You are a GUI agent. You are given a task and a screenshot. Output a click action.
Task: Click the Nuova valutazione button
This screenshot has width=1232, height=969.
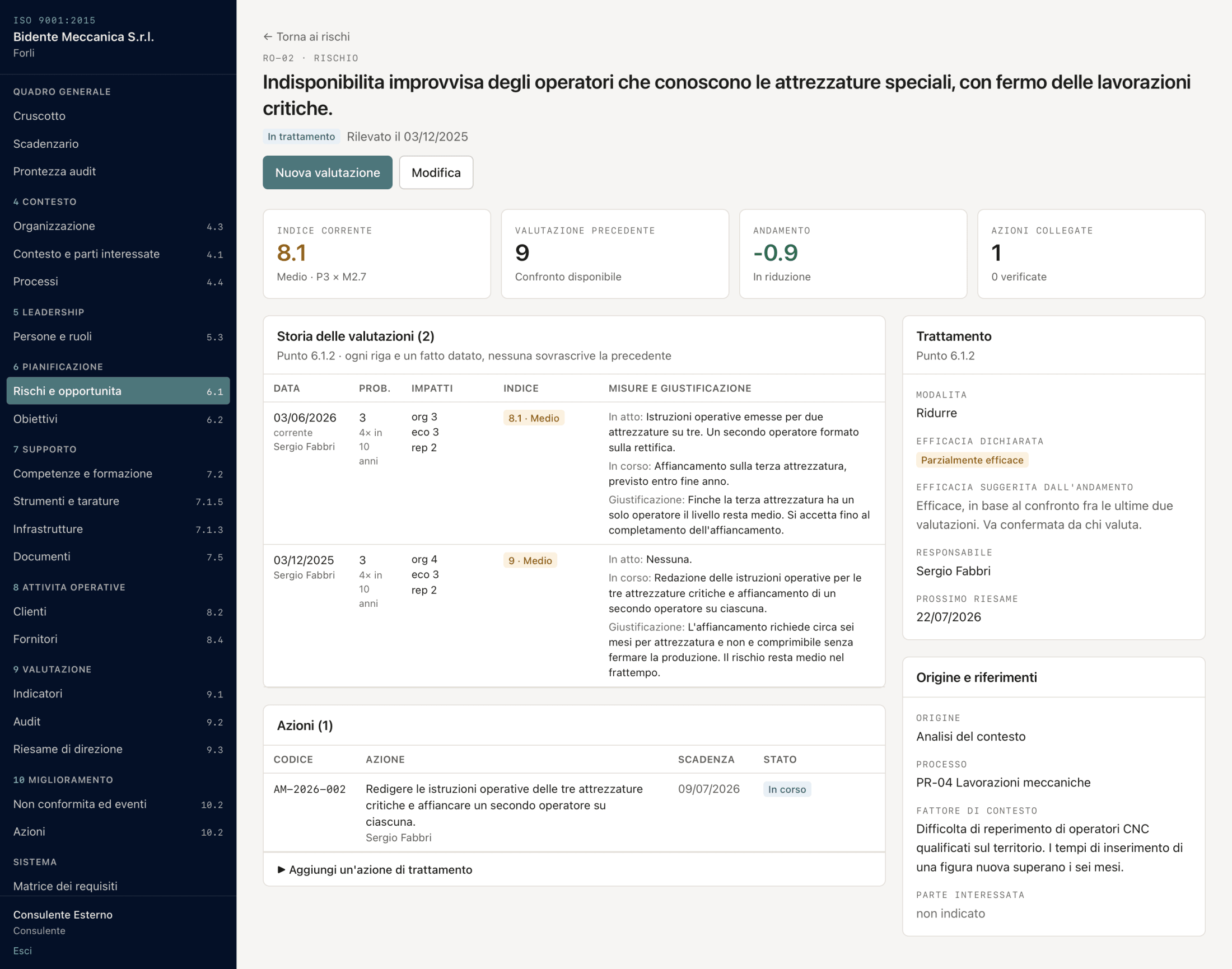(x=328, y=172)
